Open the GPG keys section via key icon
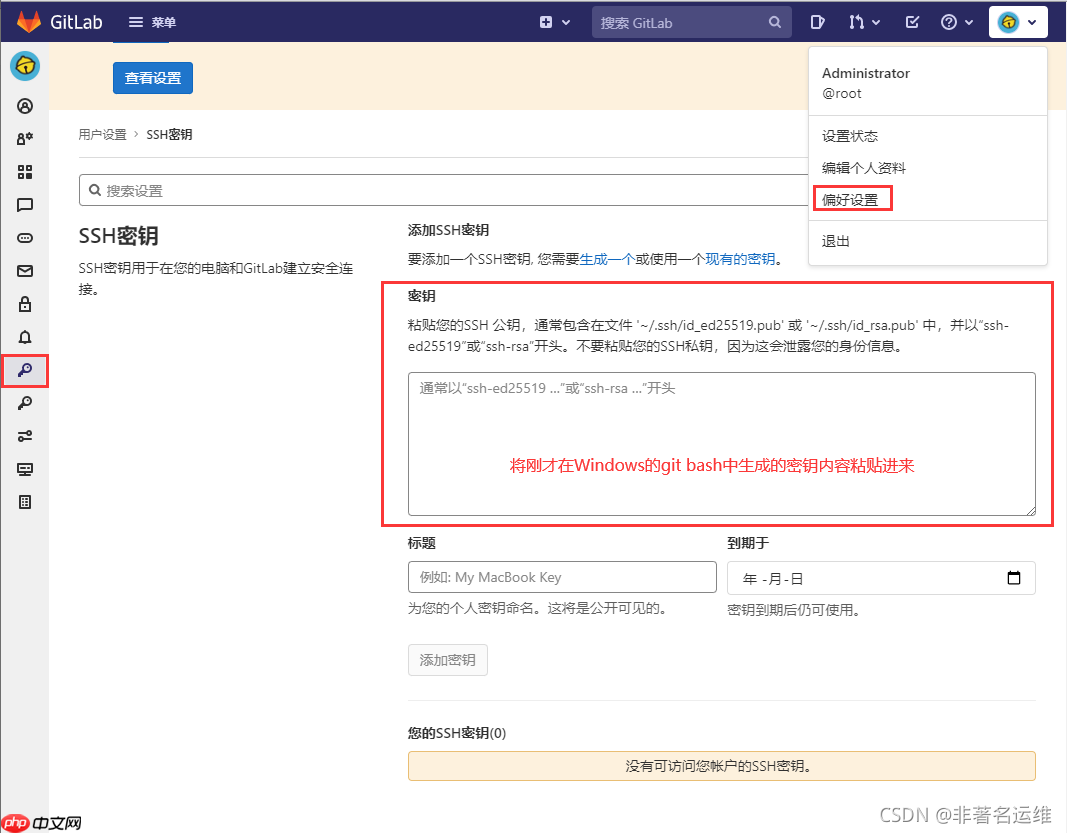This screenshot has height=833, width=1067. (x=25, y=404)
